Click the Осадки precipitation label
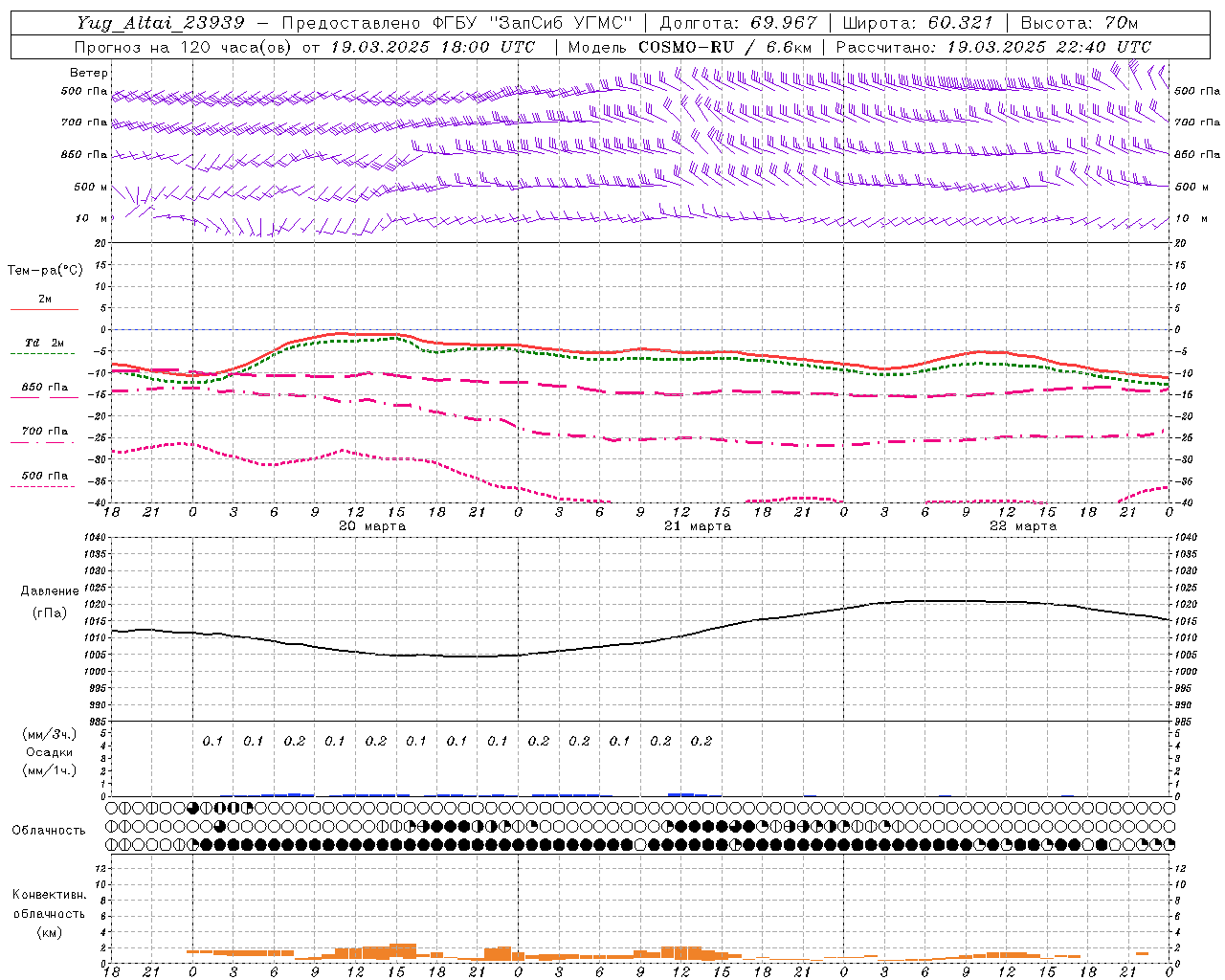 [x=50, y=753]
